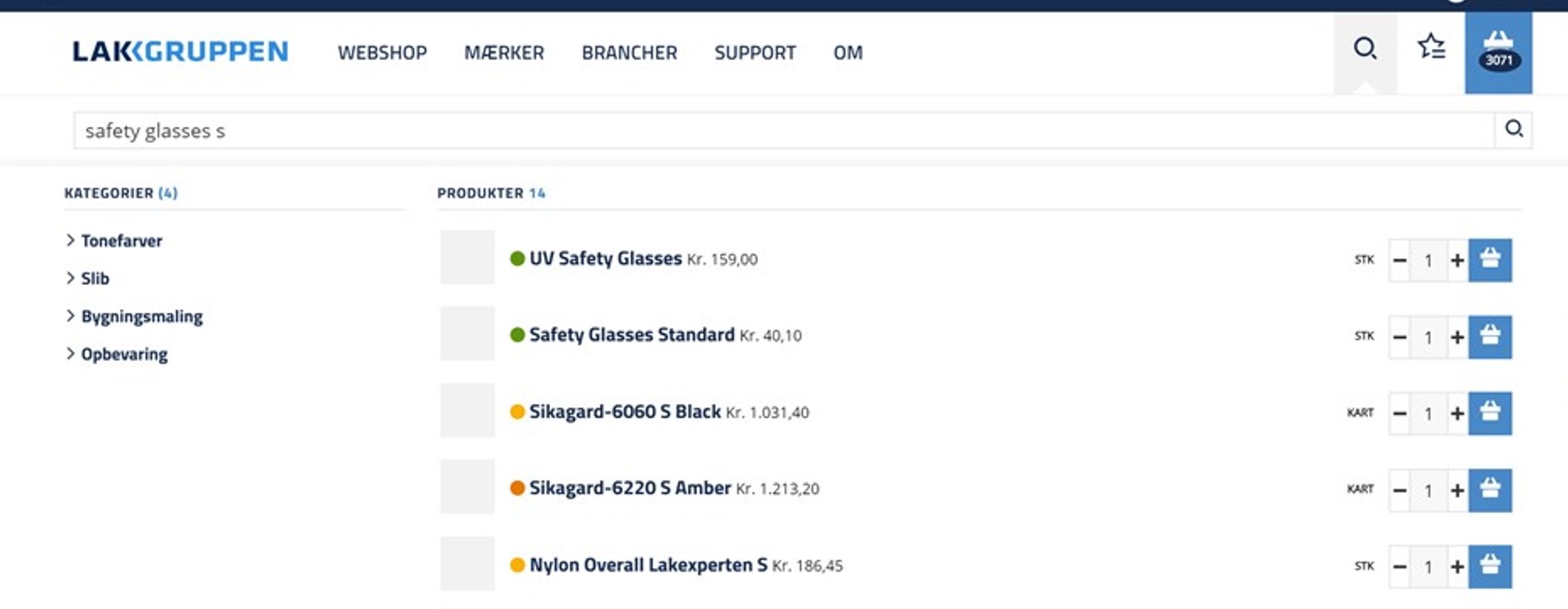This screenshot has height=609, width=1568.
Task: Expand the Slib category
Action: point(94,279)
